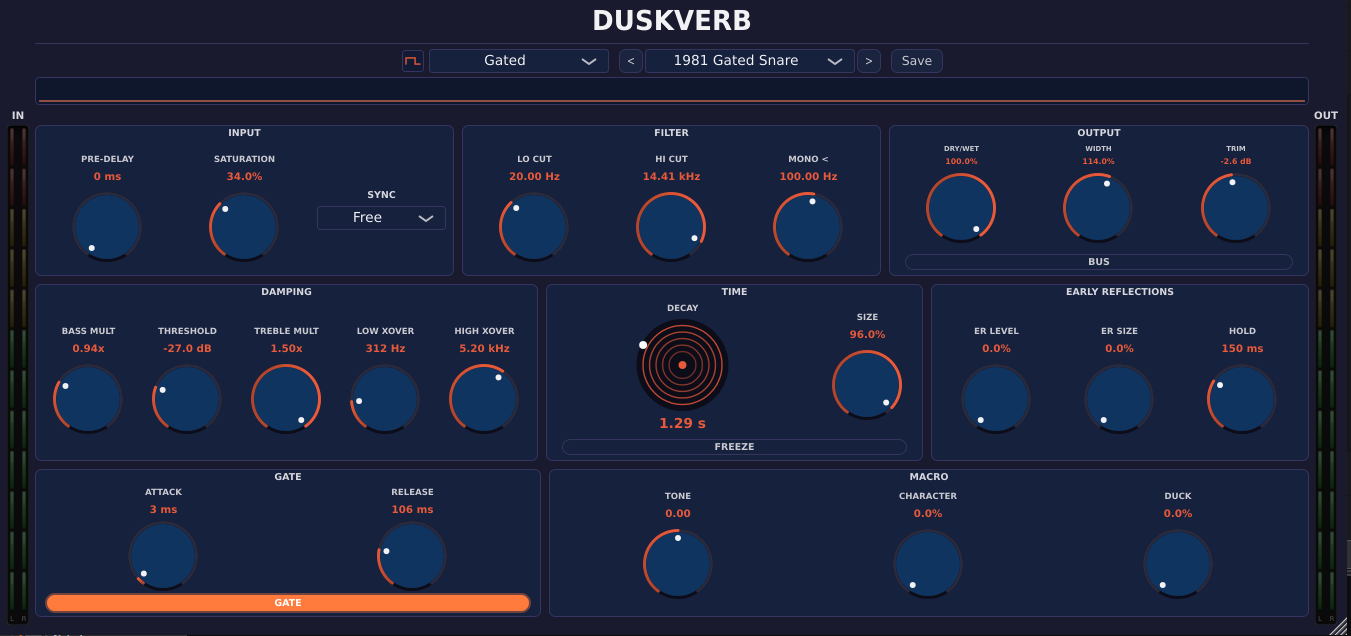
Task: Click the macro Character knob
Action: [928, 564]
